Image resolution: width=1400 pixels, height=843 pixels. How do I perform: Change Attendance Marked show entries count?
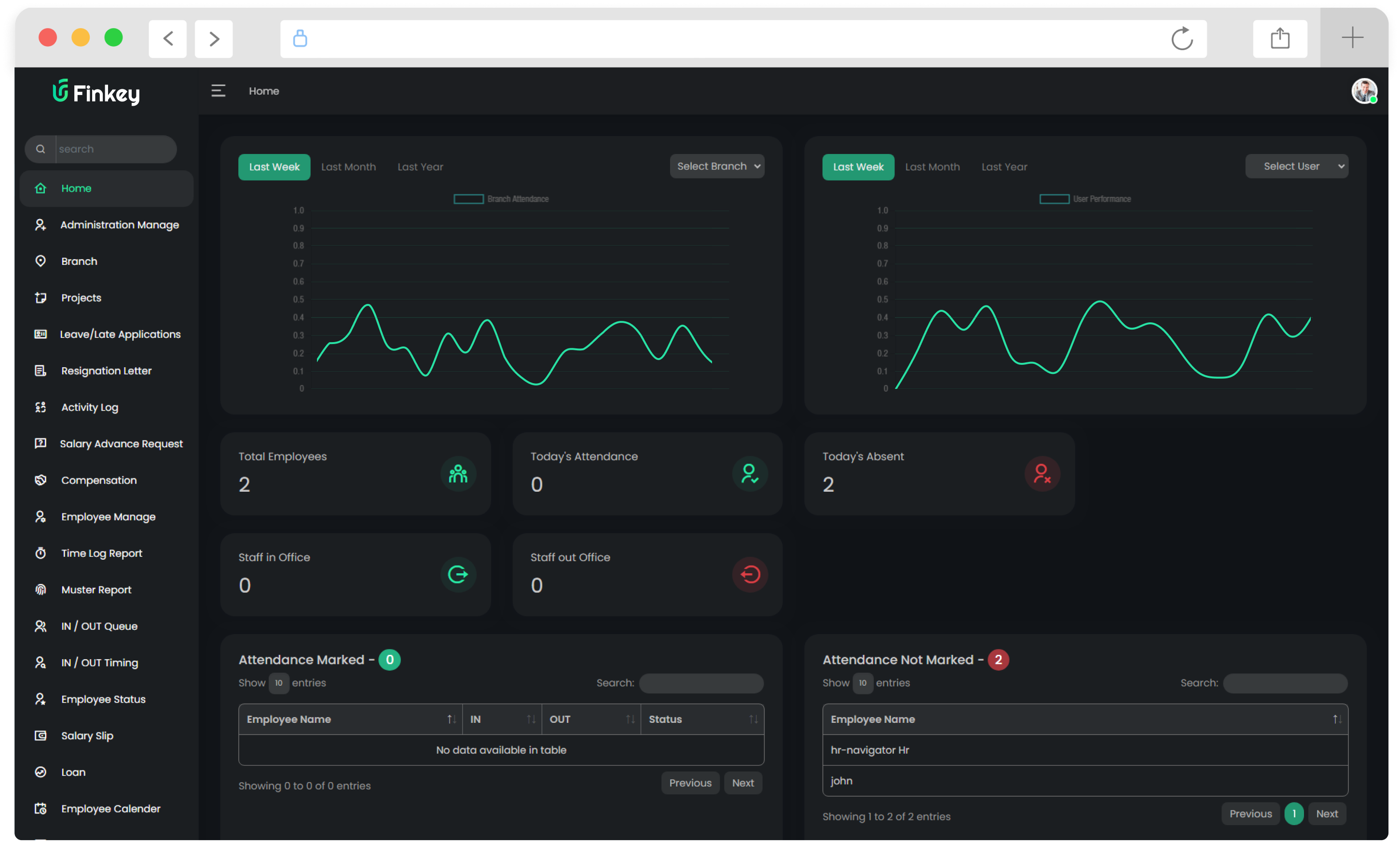point(278,683)
